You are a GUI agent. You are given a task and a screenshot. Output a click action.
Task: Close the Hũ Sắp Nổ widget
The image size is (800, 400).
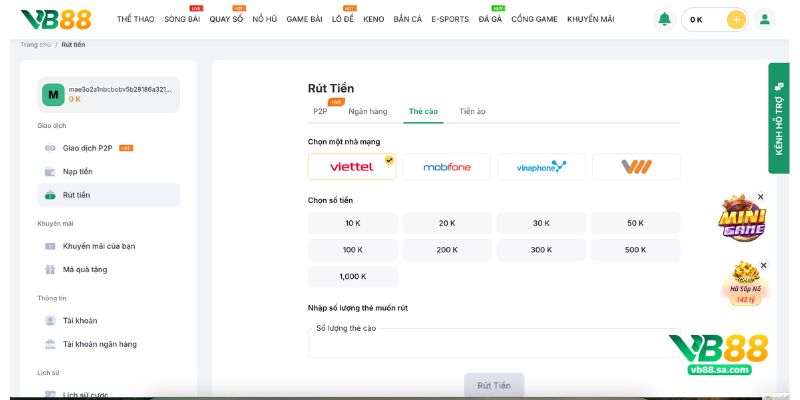pos(763,265)
